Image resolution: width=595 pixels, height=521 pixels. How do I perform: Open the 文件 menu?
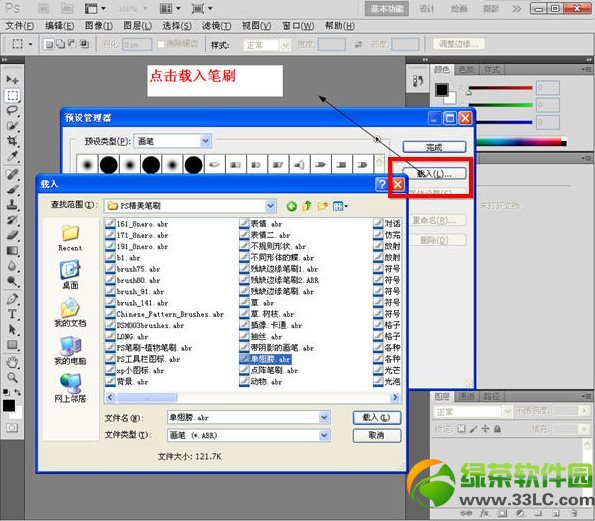tap(19, 26)
